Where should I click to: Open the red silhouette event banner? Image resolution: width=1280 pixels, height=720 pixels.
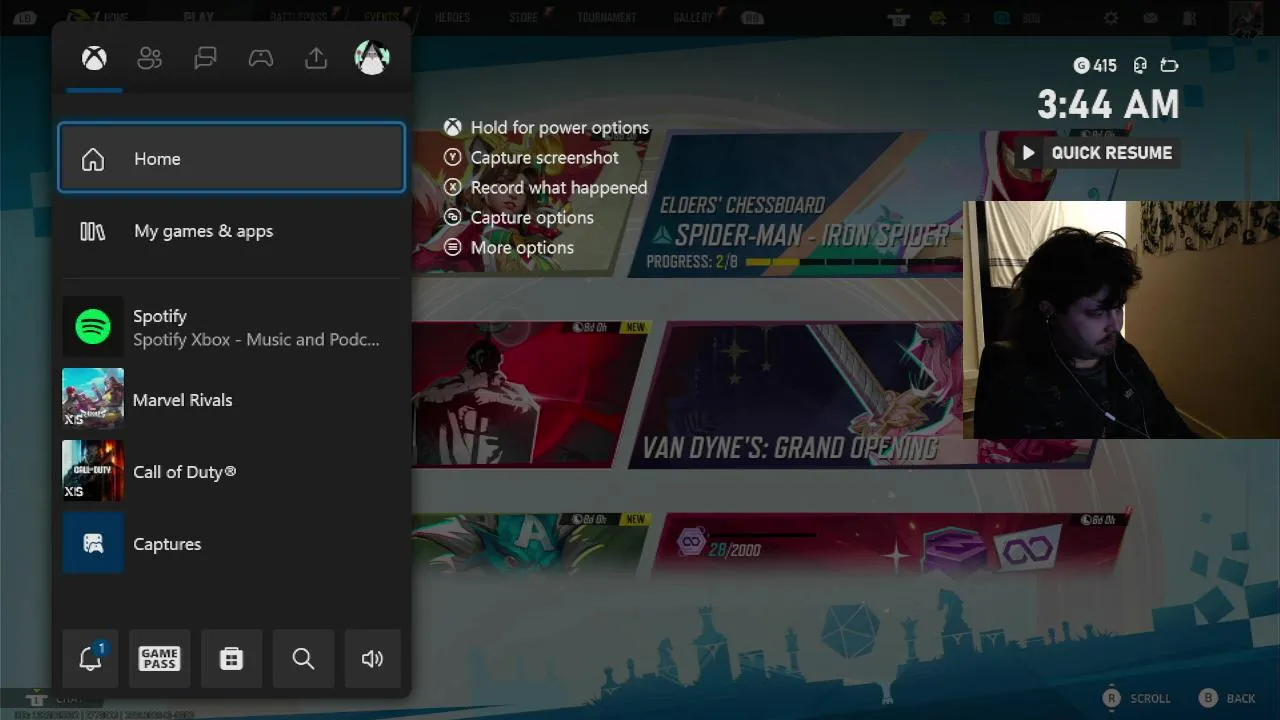(x=530, y=395)
